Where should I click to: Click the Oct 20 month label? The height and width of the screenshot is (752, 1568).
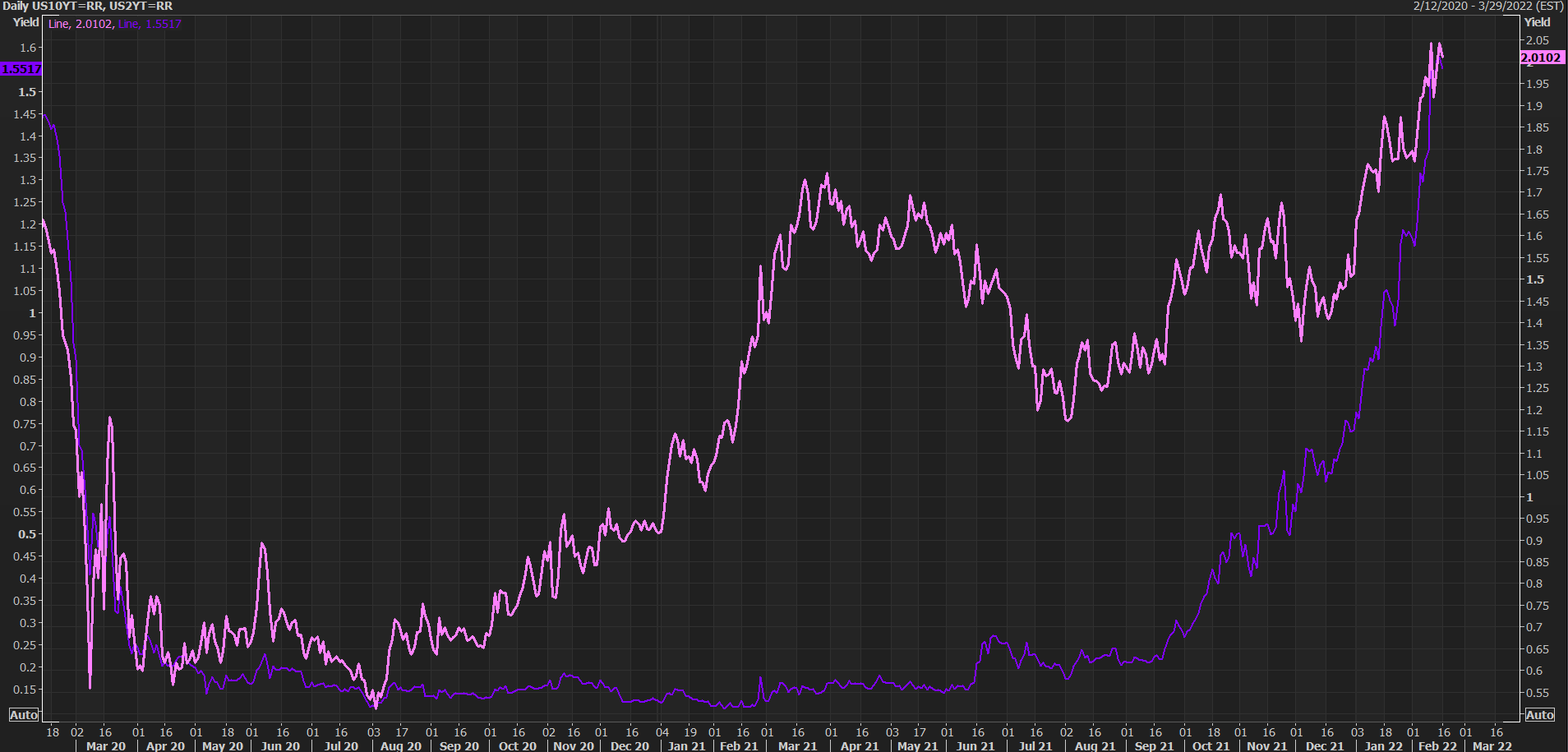518,746
